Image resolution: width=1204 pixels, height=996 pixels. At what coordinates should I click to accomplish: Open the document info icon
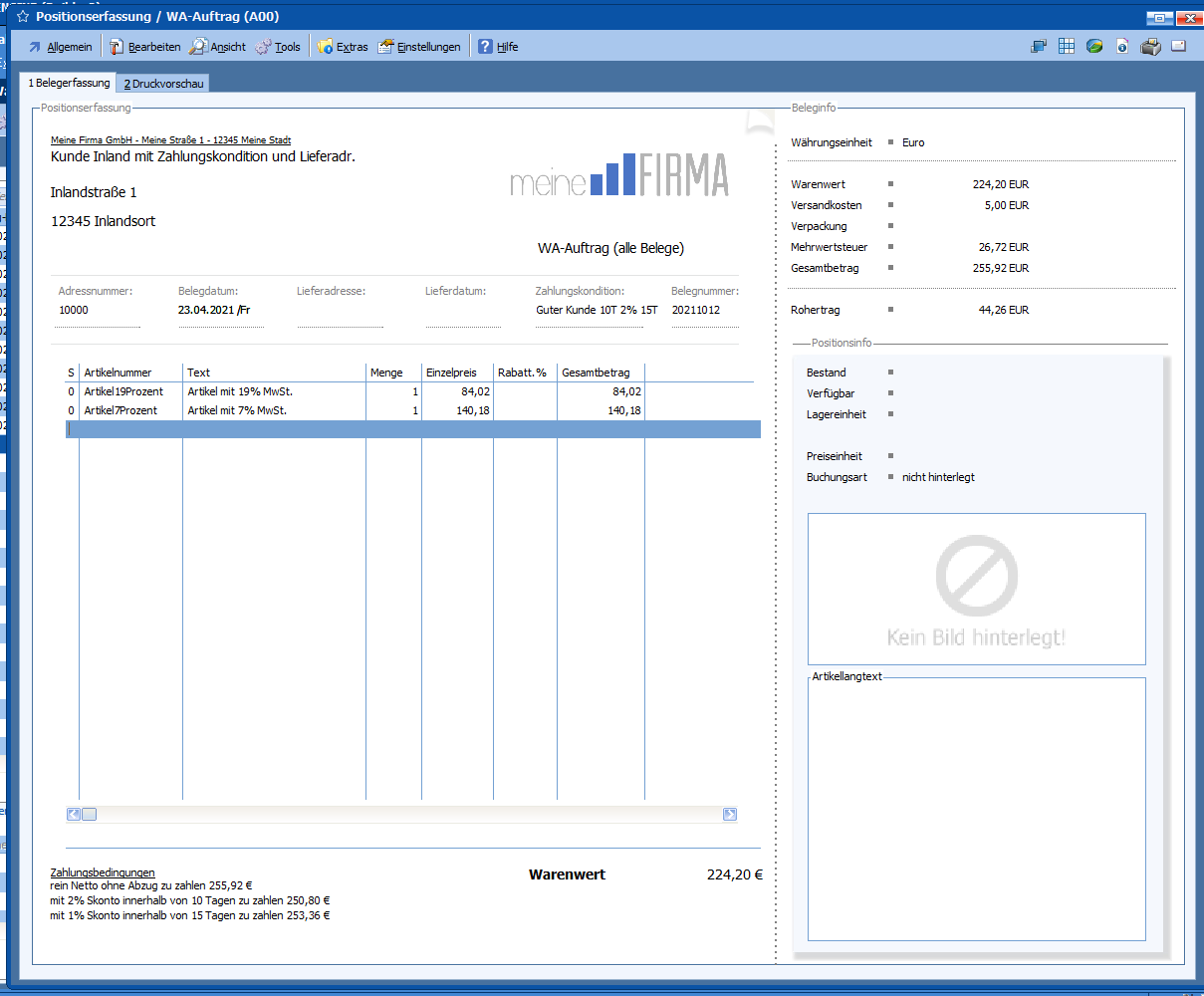tap(1122, 46)
